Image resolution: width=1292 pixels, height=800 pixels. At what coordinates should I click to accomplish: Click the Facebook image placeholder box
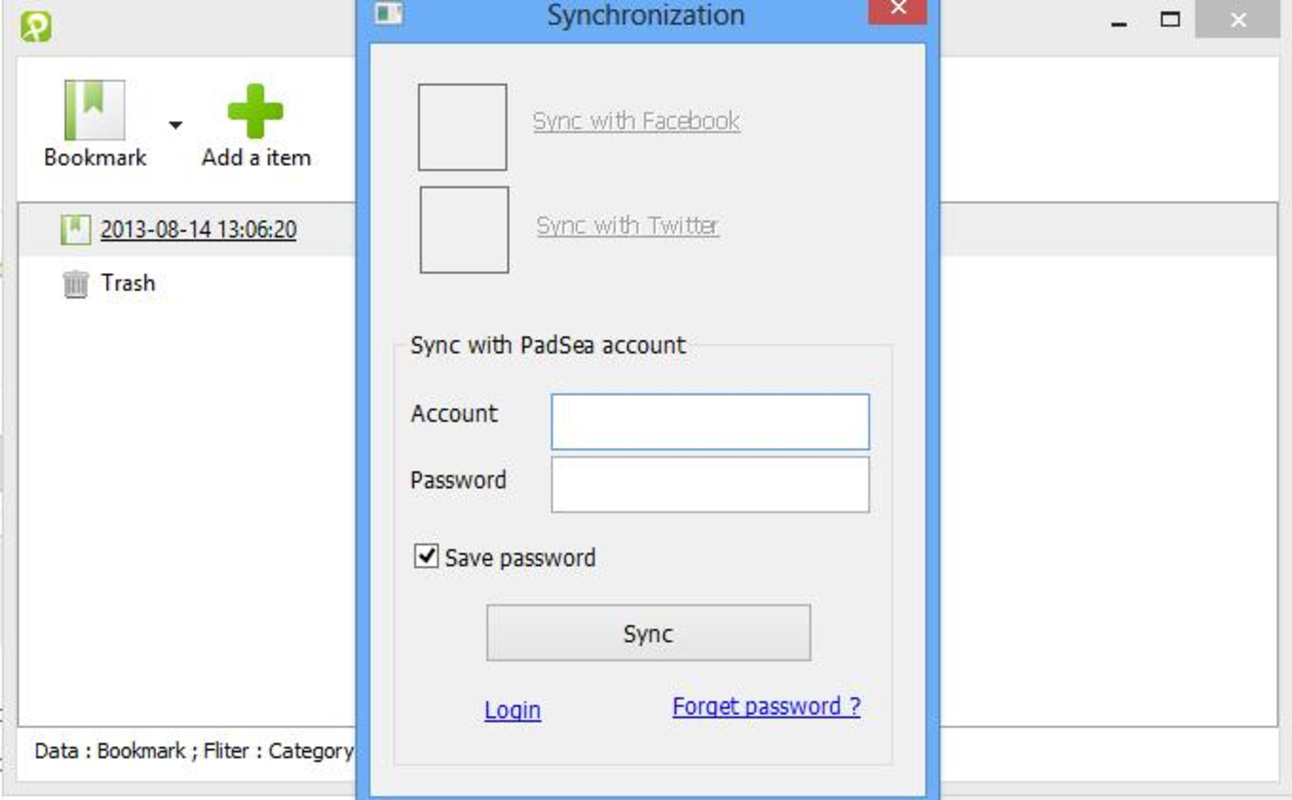pyautogui.click(x=462, y=127)
